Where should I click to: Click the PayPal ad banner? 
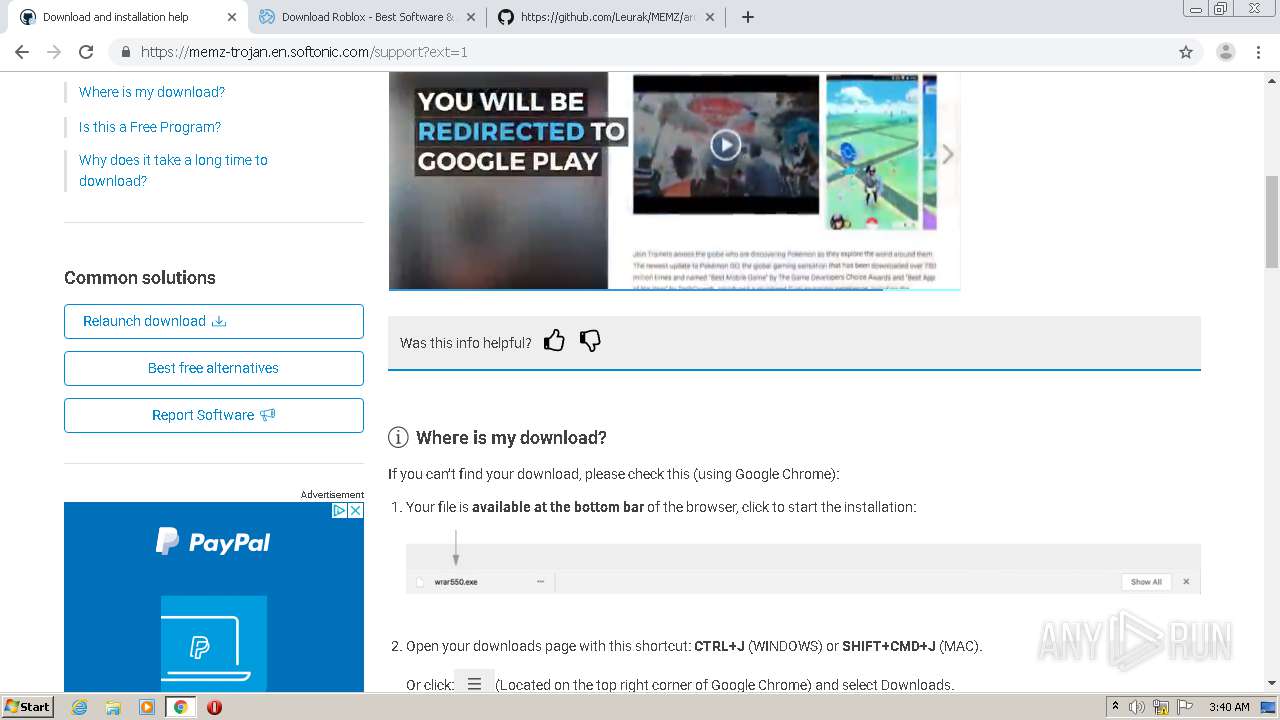tap(214, 597)
